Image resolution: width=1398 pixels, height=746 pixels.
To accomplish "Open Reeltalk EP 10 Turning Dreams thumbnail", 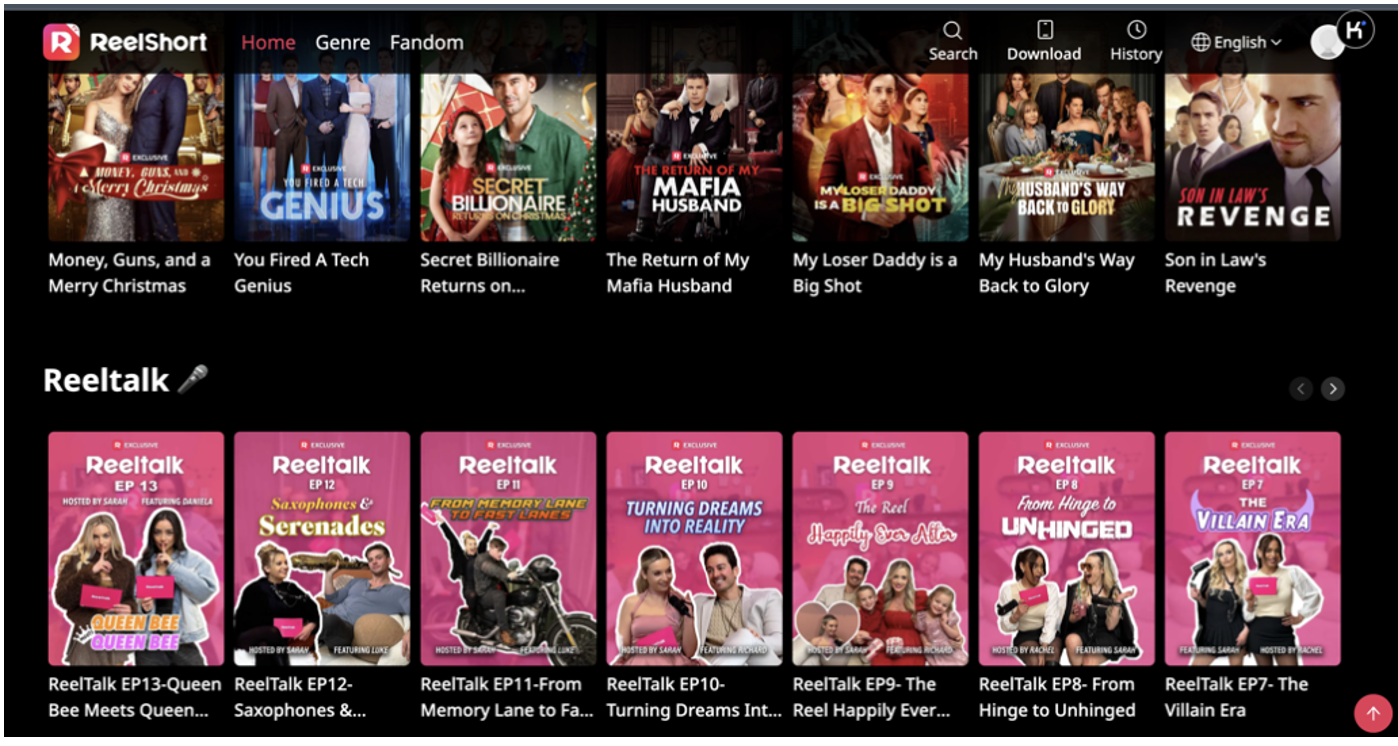I will tap(694, 548).
